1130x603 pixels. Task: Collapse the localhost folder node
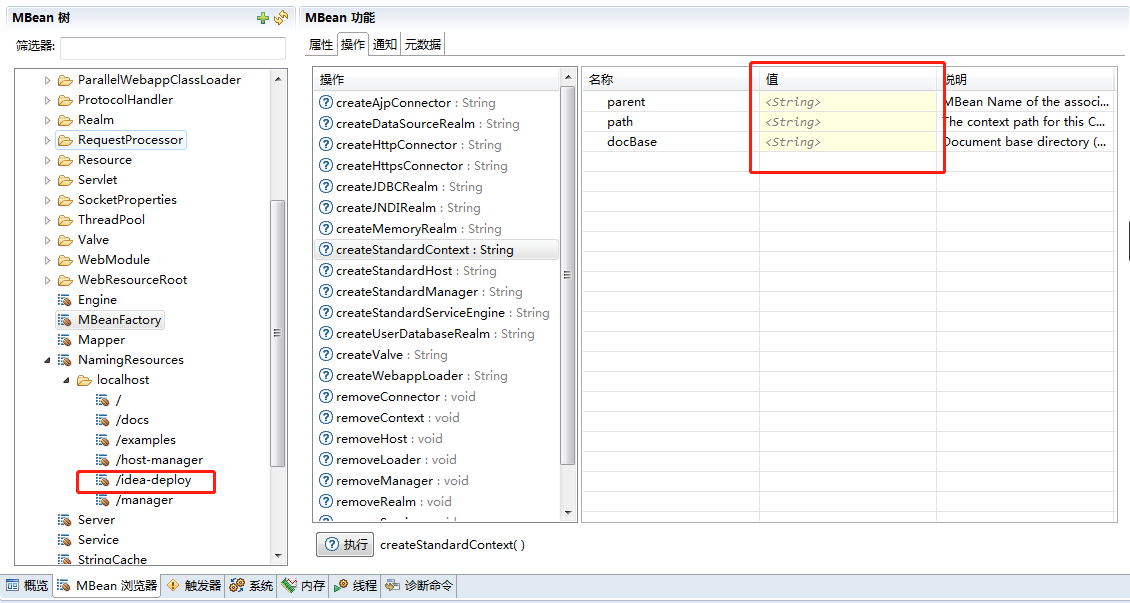click(x=66, y=380)
